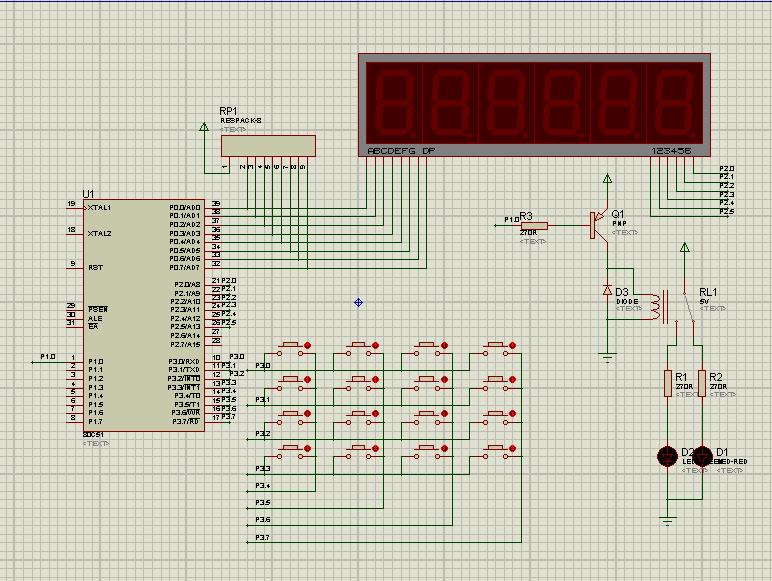Click the ALE pin label on U1
The width and height of the screenshot is (772, 581).
pyautogui.click(x=95, y=319)
